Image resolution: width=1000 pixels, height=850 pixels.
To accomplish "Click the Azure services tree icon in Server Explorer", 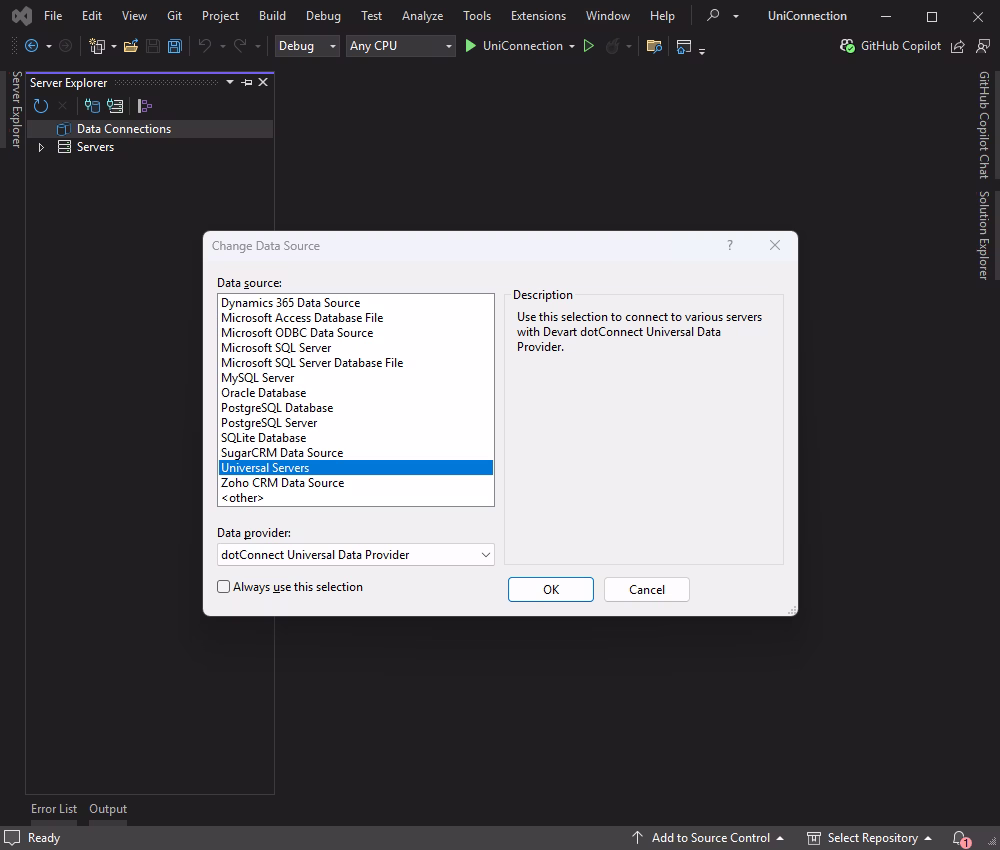I will tap(145, 106).
